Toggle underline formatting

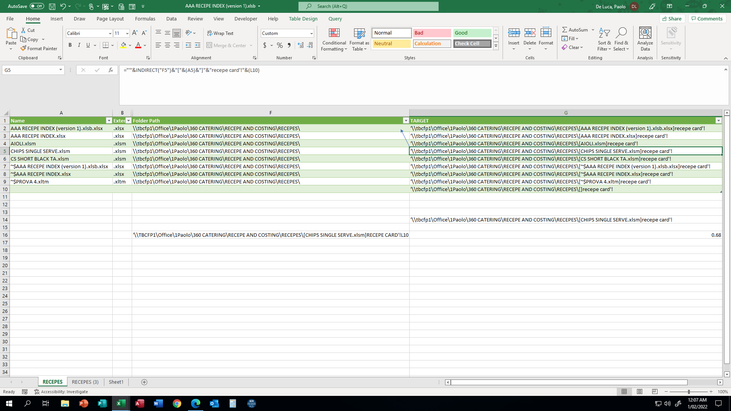[x=88, y=45]
